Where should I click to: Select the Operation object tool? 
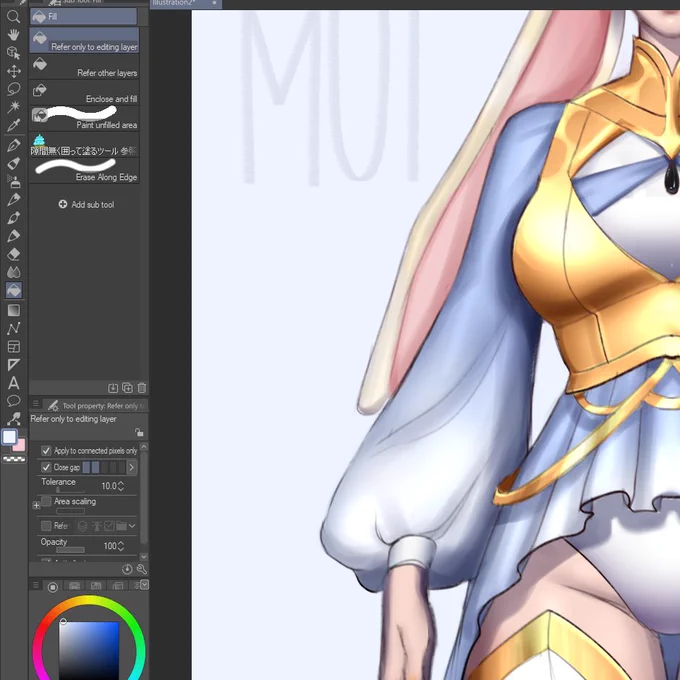click(x=13, y=53)
